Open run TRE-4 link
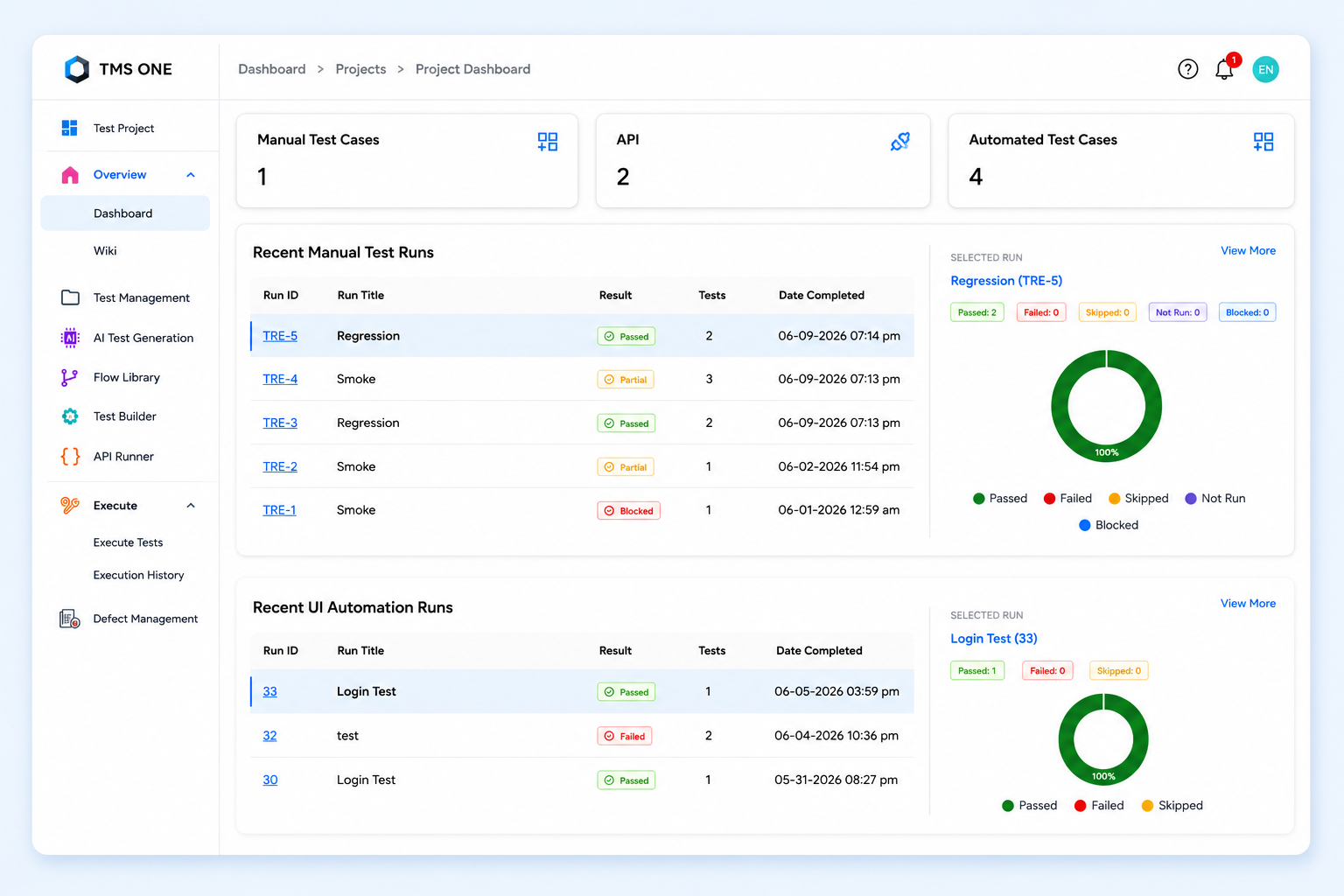The image size is (1344, 896). click(x=280, y=379)
